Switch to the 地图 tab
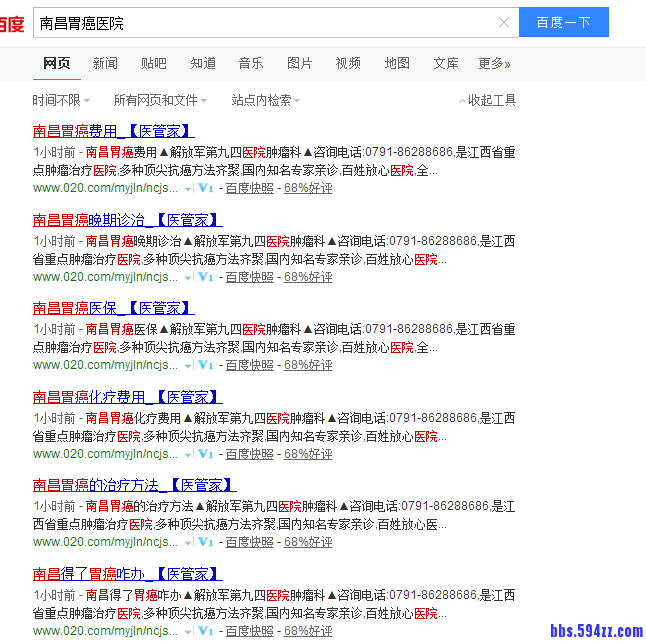The width and height of the screenshot is (646, 641). pos(397,63)
